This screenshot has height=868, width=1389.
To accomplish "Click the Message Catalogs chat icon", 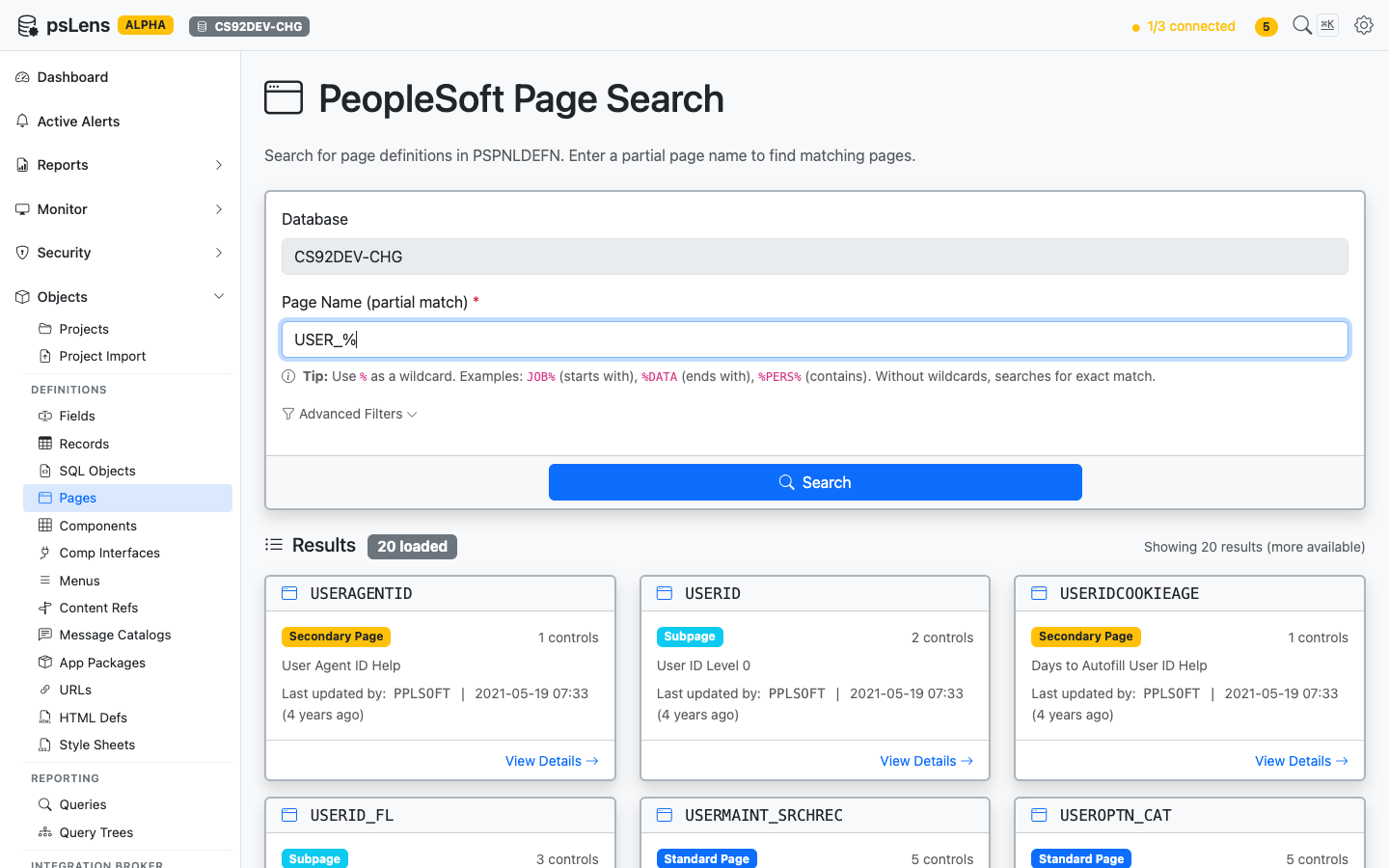I will tap(44, 635).
